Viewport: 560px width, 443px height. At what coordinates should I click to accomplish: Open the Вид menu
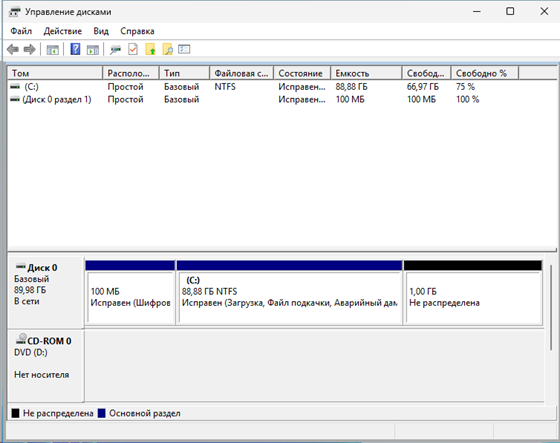pos(101,31)
